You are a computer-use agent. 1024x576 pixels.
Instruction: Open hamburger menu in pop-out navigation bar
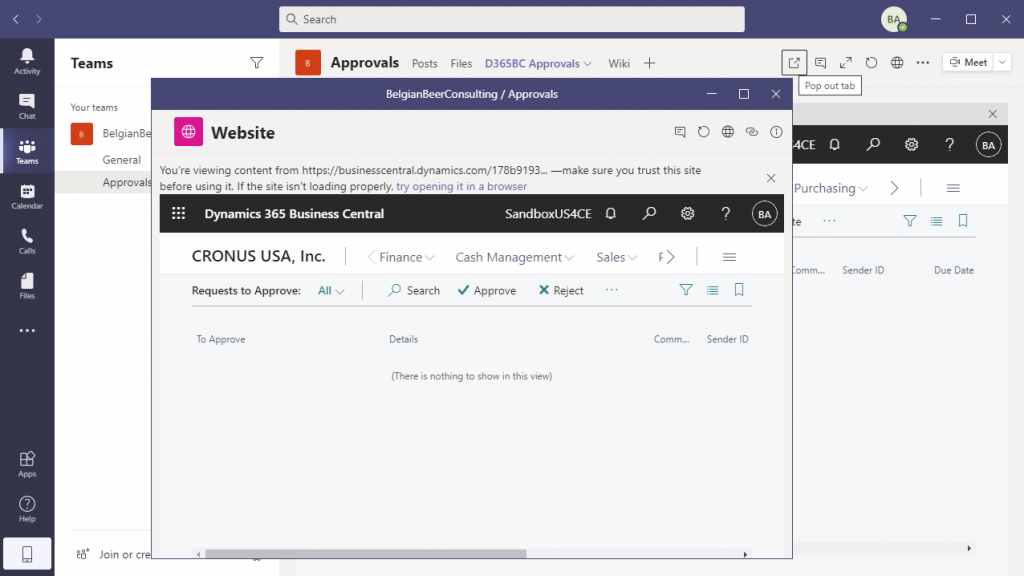729,257
